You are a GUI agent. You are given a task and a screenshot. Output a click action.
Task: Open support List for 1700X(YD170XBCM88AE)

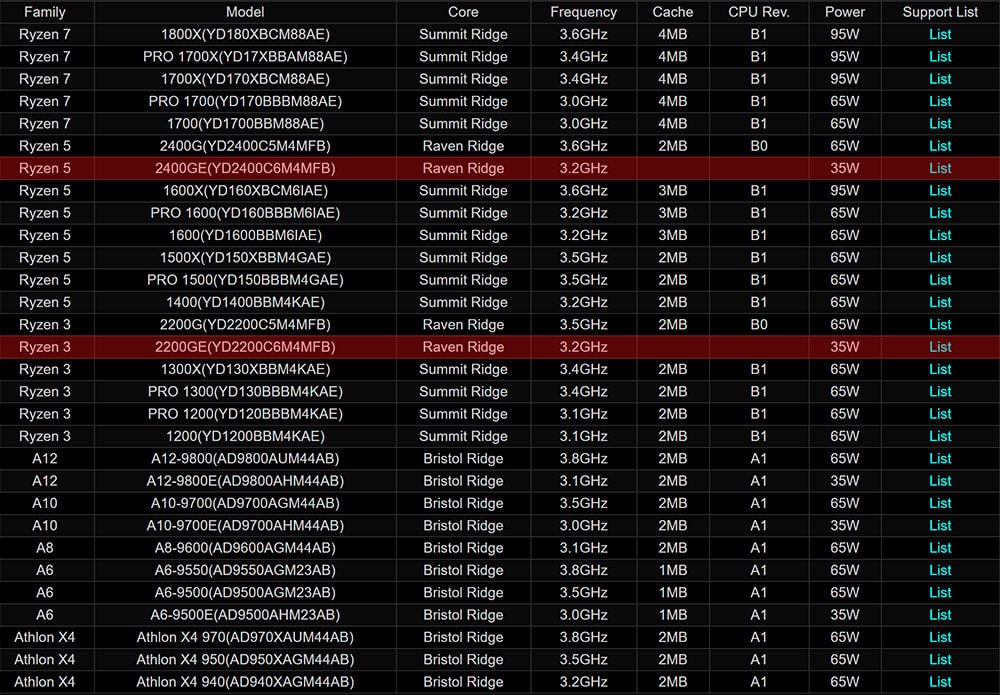pyautogui.click(x=940, y=79)
